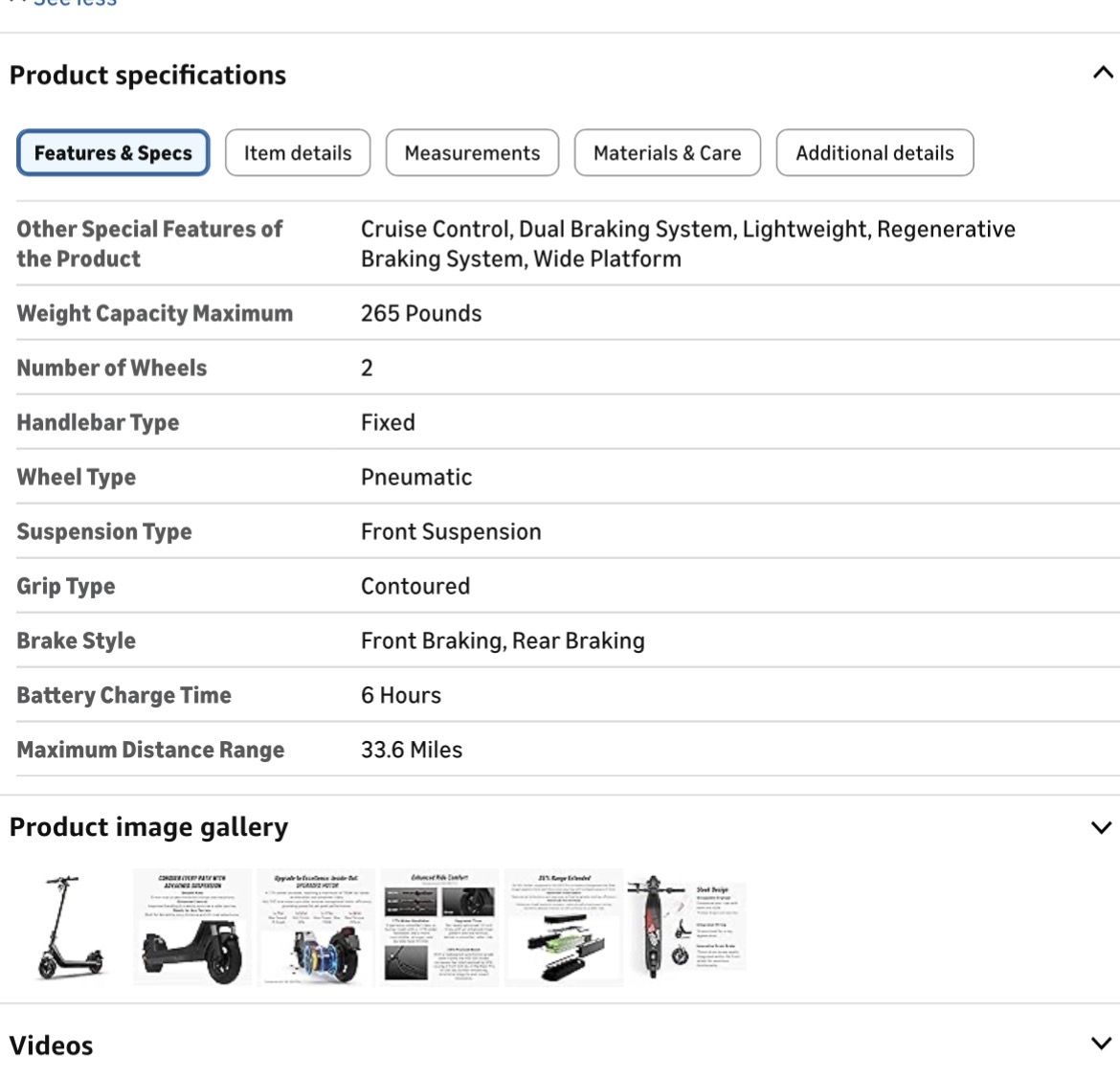1120x1078 pixels.
Task: Expand the Product image gallery section
Action: [1102, 827]
